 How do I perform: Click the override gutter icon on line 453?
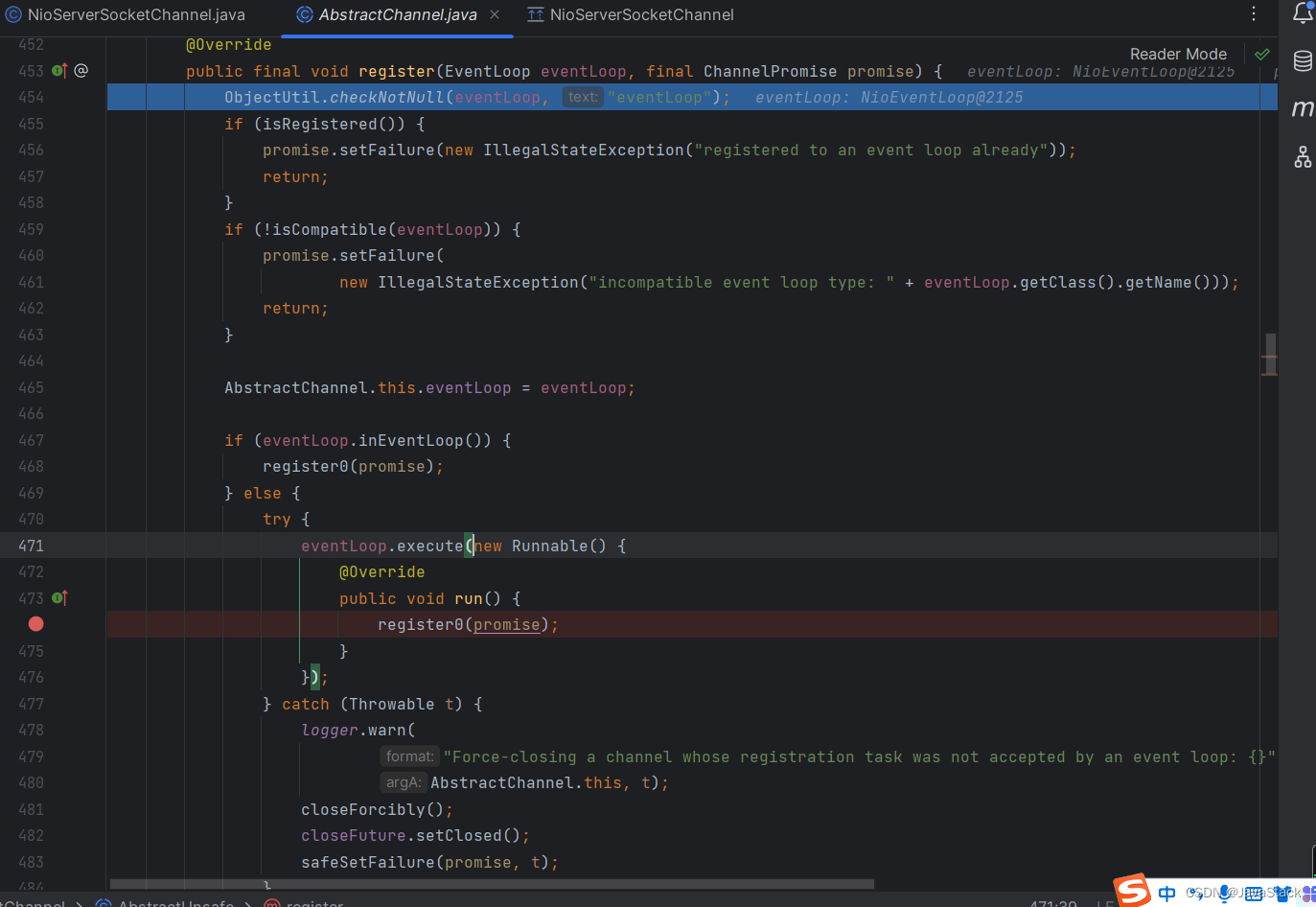(x=59, y=71)
